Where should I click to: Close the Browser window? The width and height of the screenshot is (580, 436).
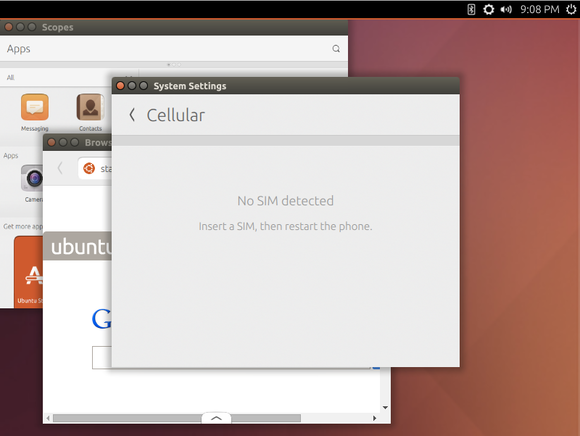click(x=51, y=142)
